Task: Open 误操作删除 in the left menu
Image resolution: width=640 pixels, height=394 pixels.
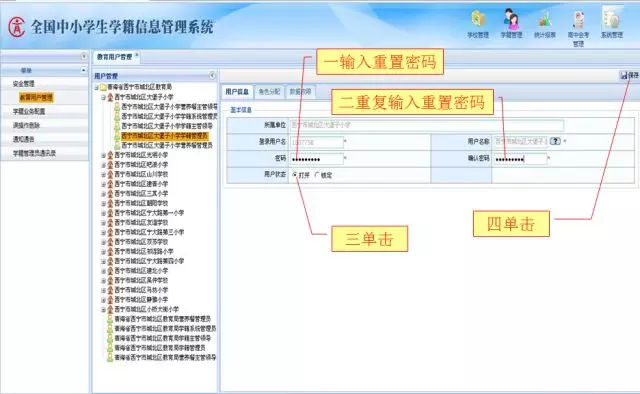Action: pos(26,125)
